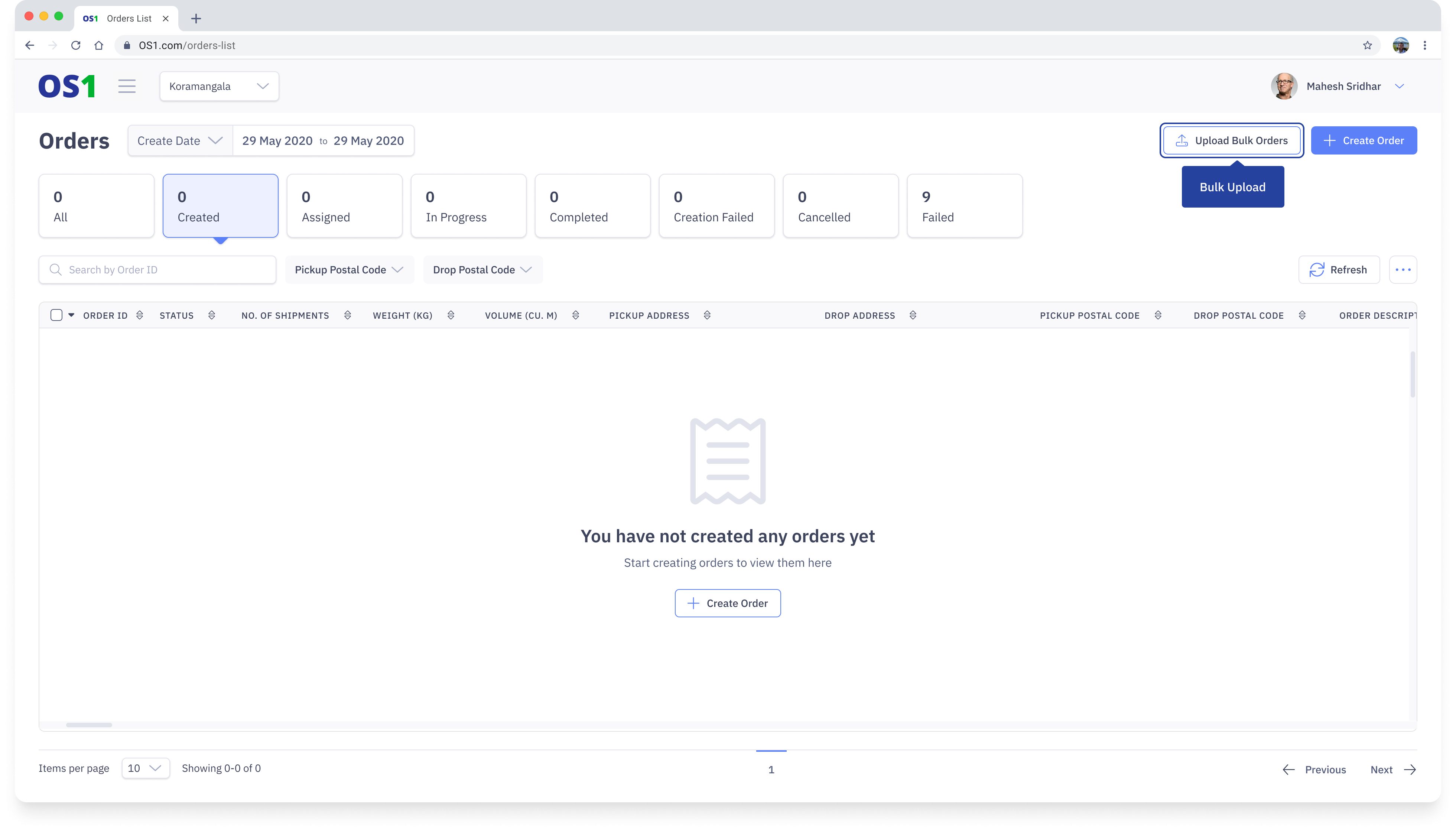Switch to the Assigned orders tab
The height and width of the screenshot is (832, 1456).
coord(344,206)
